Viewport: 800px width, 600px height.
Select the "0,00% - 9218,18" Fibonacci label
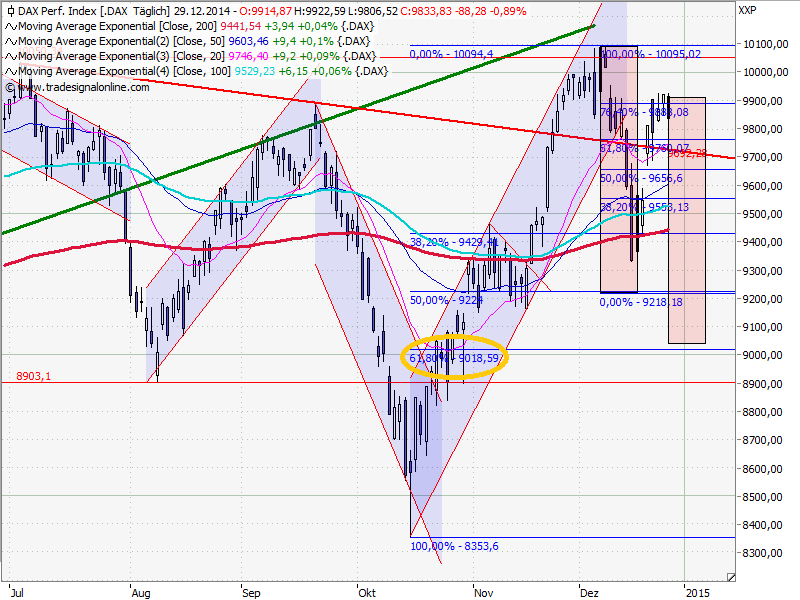639,300
